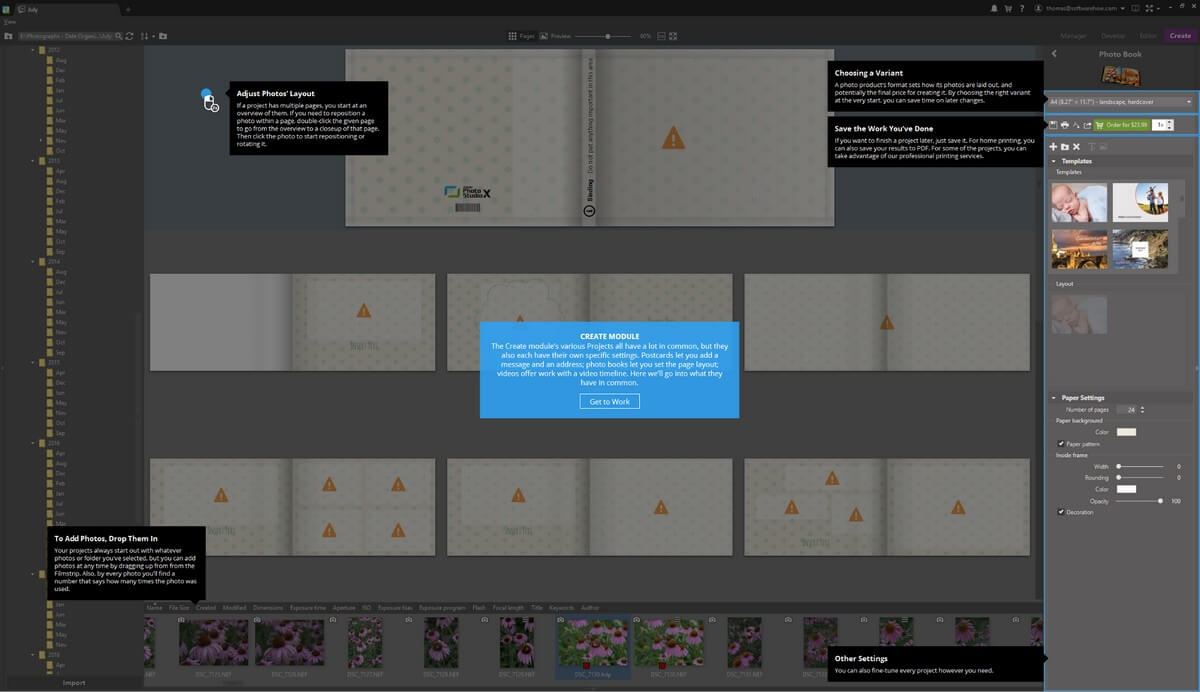
Task: Switch to the Editor module tab
Action: pyautogui.click(x=1148, y=36)
